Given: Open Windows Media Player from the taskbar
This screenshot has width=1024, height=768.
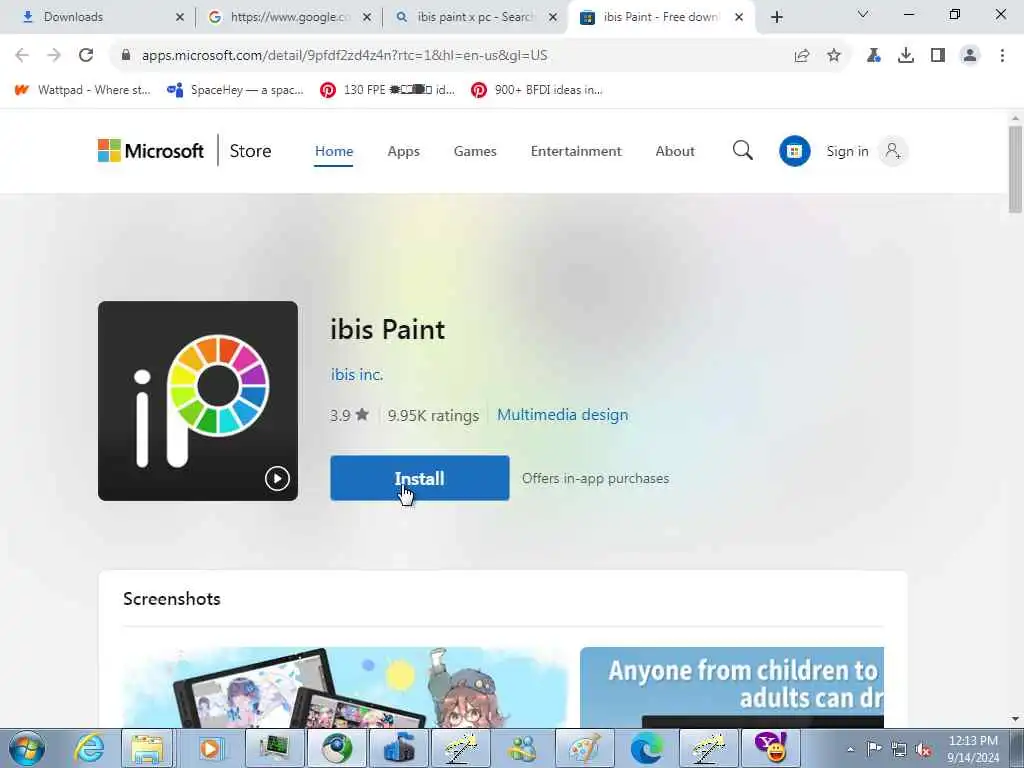Looking at the screenshot, I should (x=210, y=748).
